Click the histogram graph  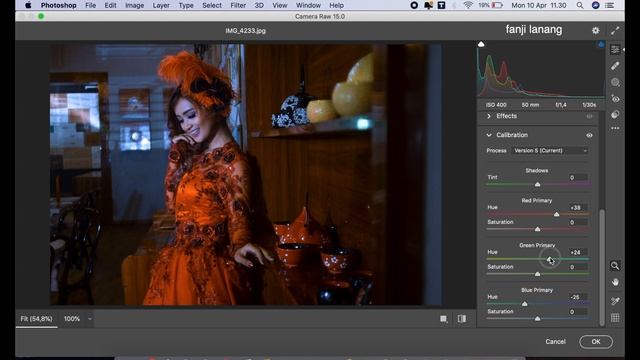point(541,69)
